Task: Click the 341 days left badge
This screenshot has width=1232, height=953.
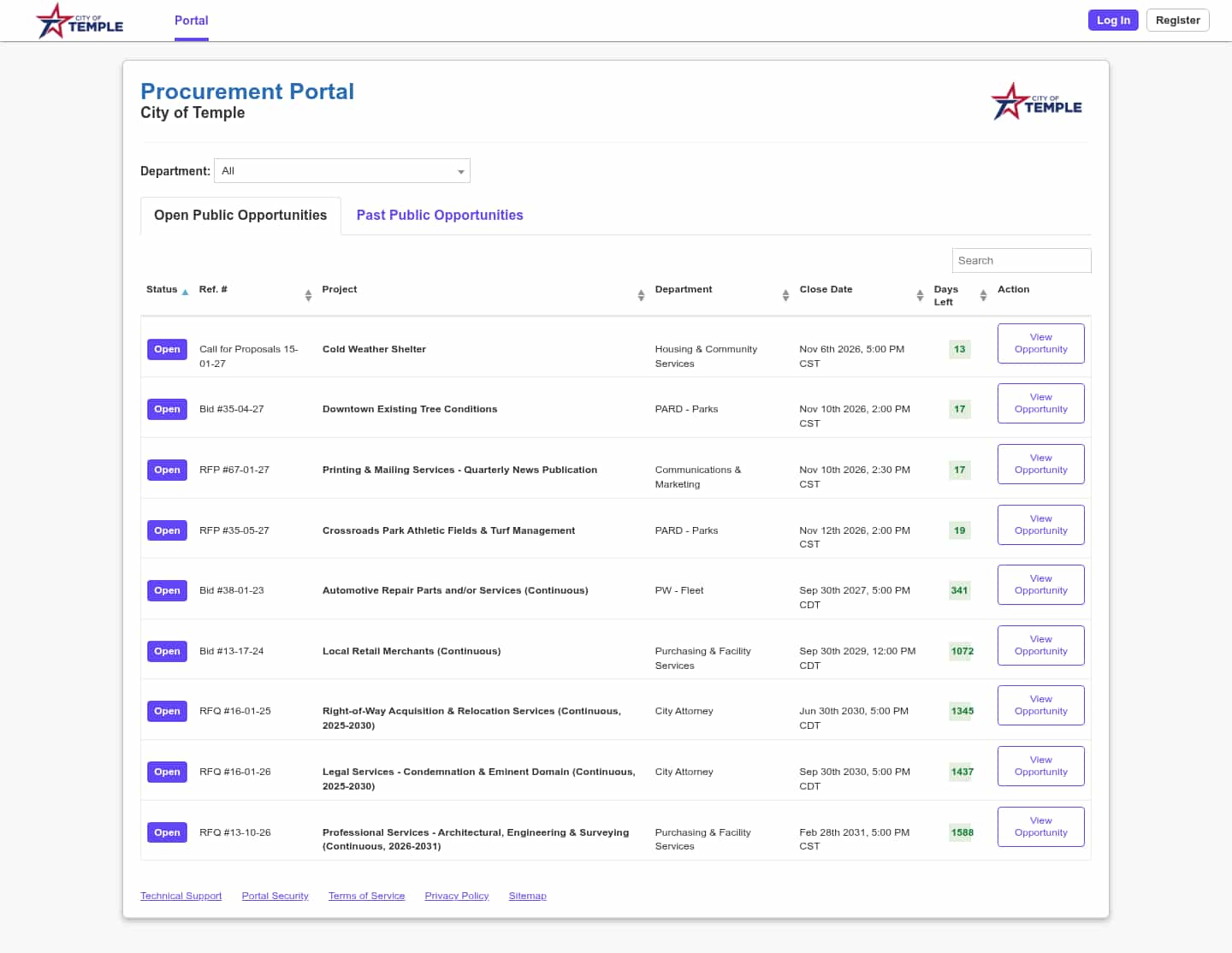Action: pyautogui.click(x=959, y=590)
